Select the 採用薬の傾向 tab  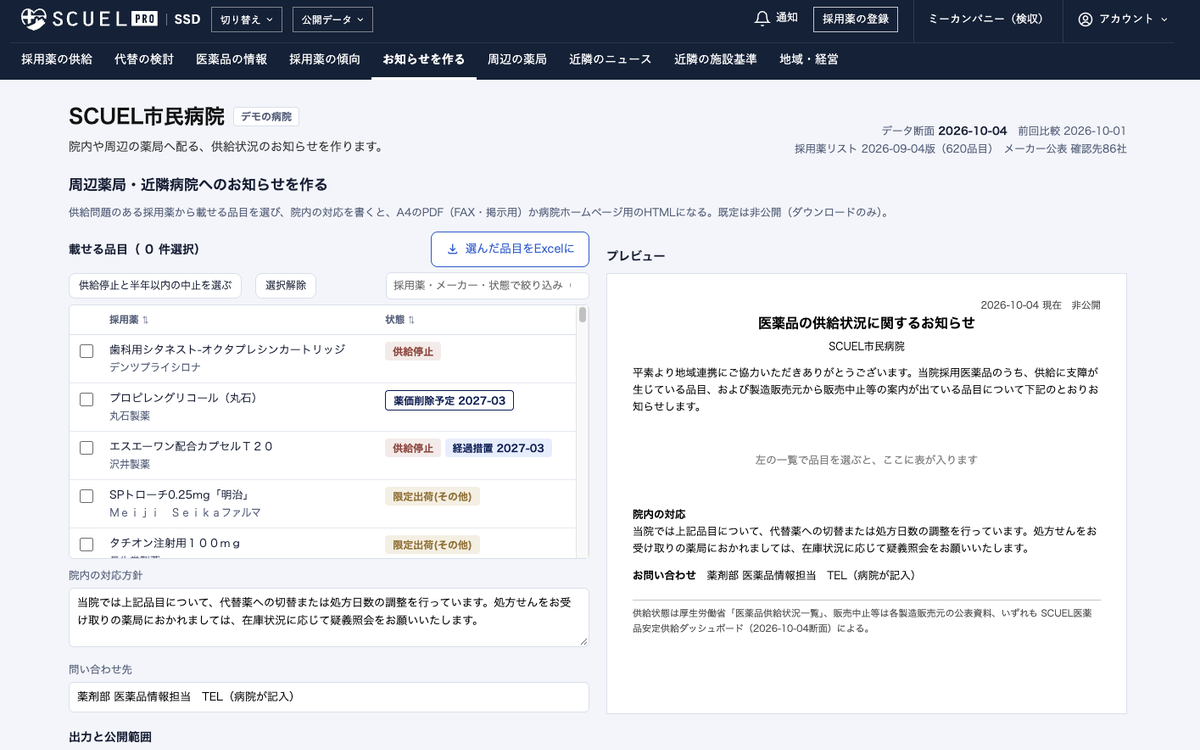click(x=325, y=59)
